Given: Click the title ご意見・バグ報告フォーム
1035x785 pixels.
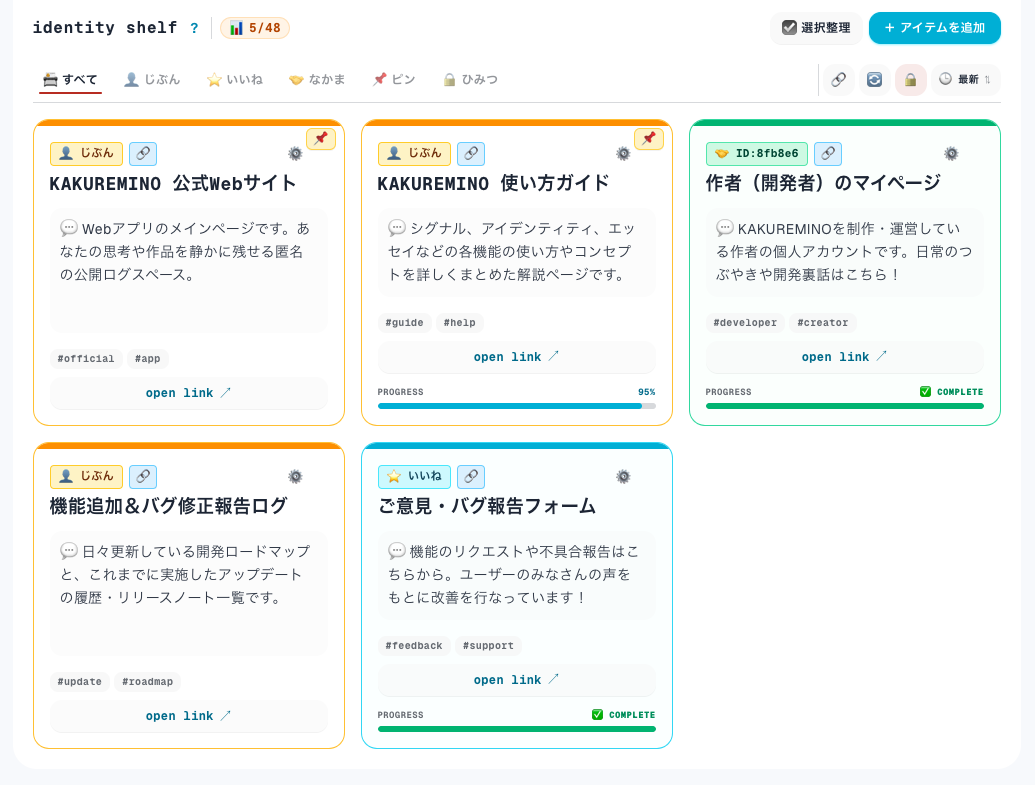Looking at the screenshot, I should [487, 506].
